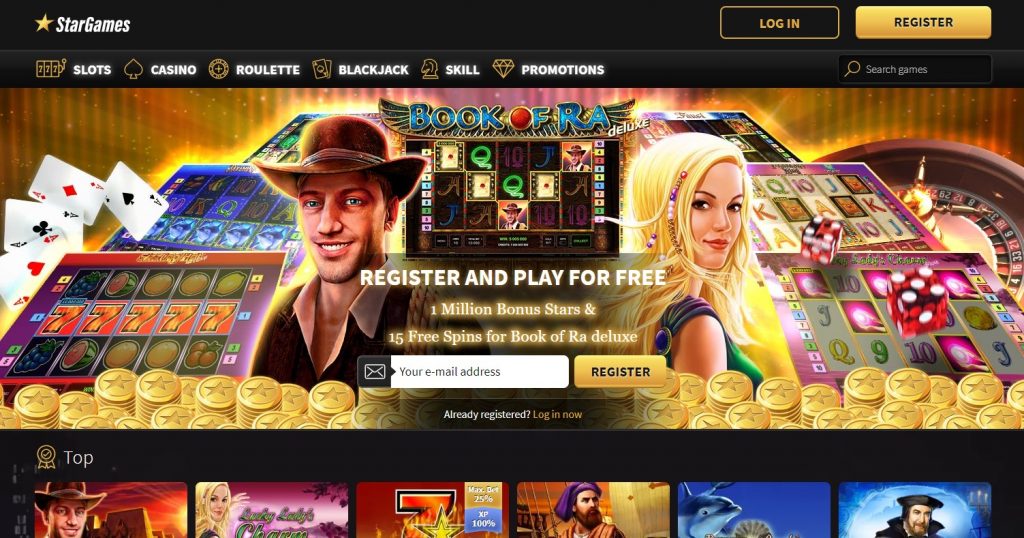Click the Promotions diamond icon
The image size is (1024, 538).
(x=503, y=69)
